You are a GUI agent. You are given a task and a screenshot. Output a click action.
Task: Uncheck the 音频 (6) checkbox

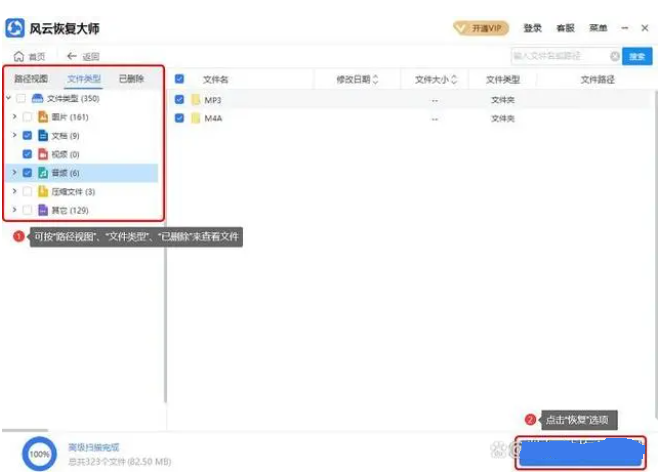click(x=27, y=173)
